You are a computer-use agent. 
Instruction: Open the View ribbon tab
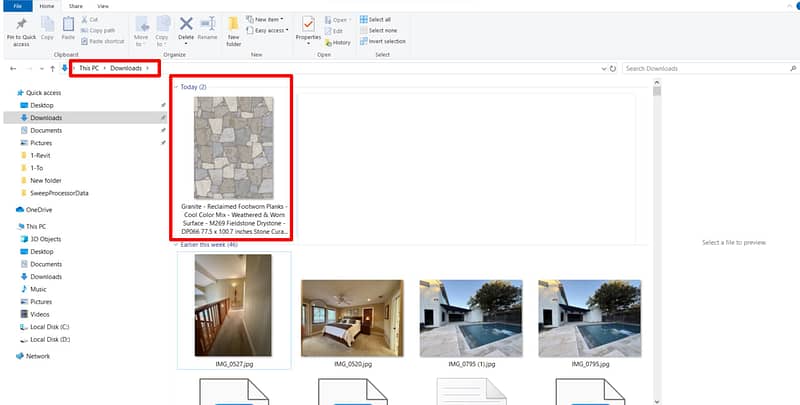point(103,5)
